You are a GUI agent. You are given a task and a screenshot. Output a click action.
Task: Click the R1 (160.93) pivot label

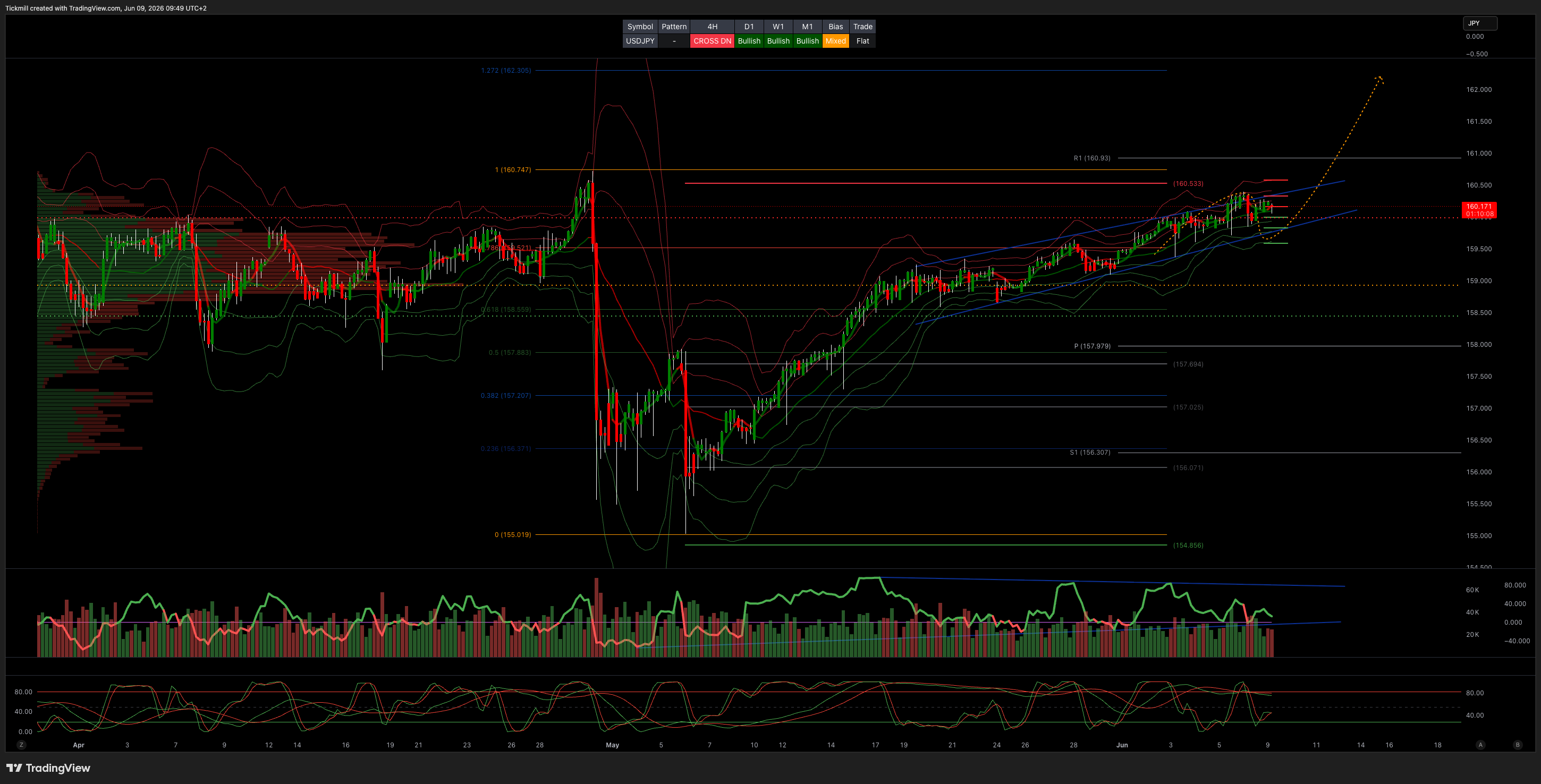[x=1092, y=158]
